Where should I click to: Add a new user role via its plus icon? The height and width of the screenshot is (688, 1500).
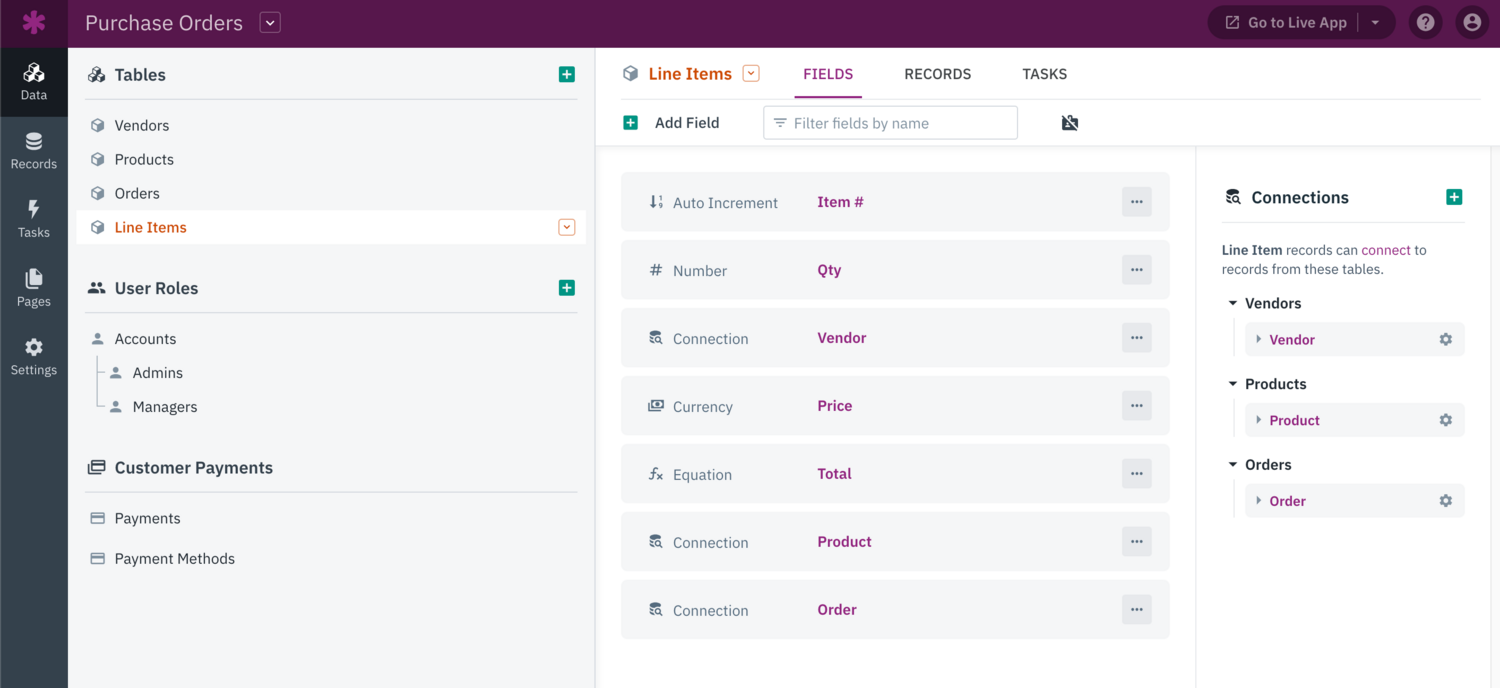(566, 287)
